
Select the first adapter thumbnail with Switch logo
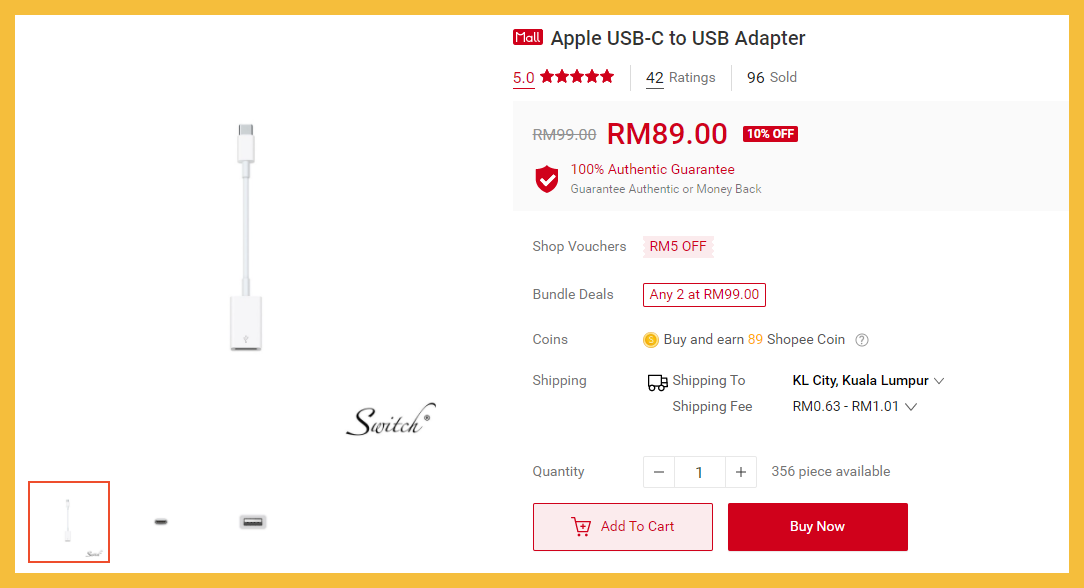click(69, 522)
